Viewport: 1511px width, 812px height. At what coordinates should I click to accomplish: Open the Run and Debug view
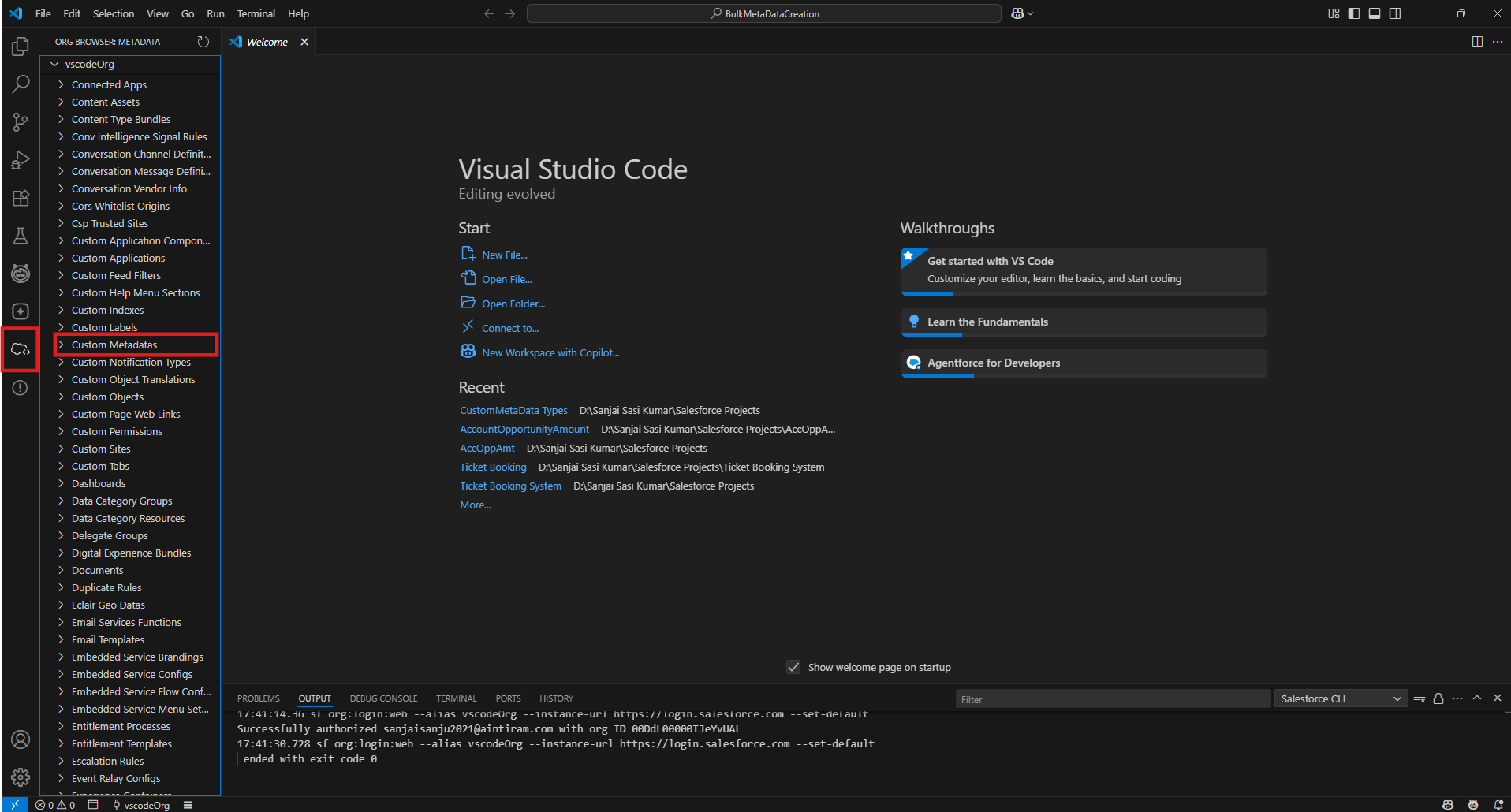21,160
